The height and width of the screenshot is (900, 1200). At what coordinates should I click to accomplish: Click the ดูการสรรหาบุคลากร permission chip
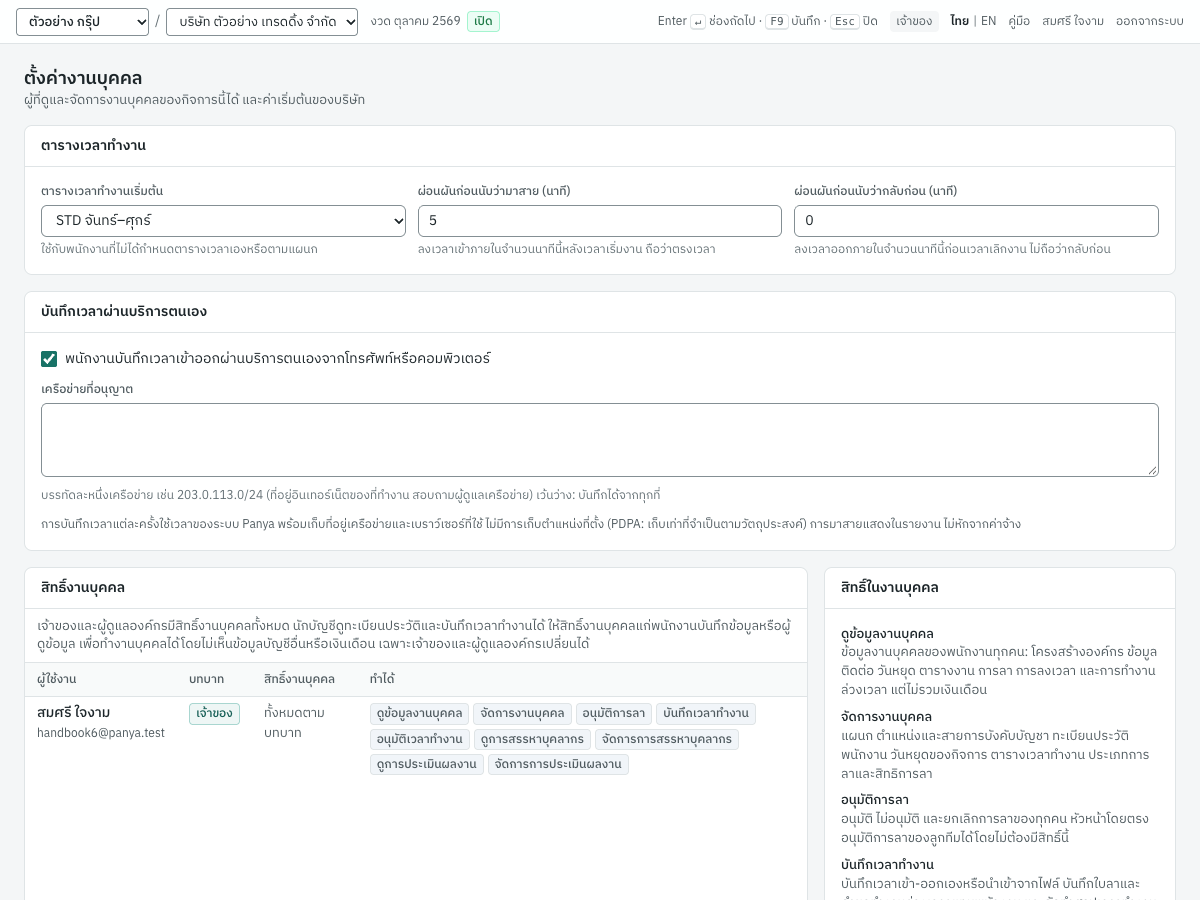pos(532,739)
